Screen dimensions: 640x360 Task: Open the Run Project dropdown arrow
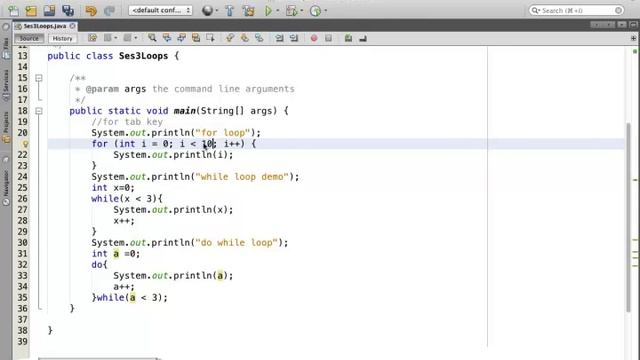coord(278,11)
